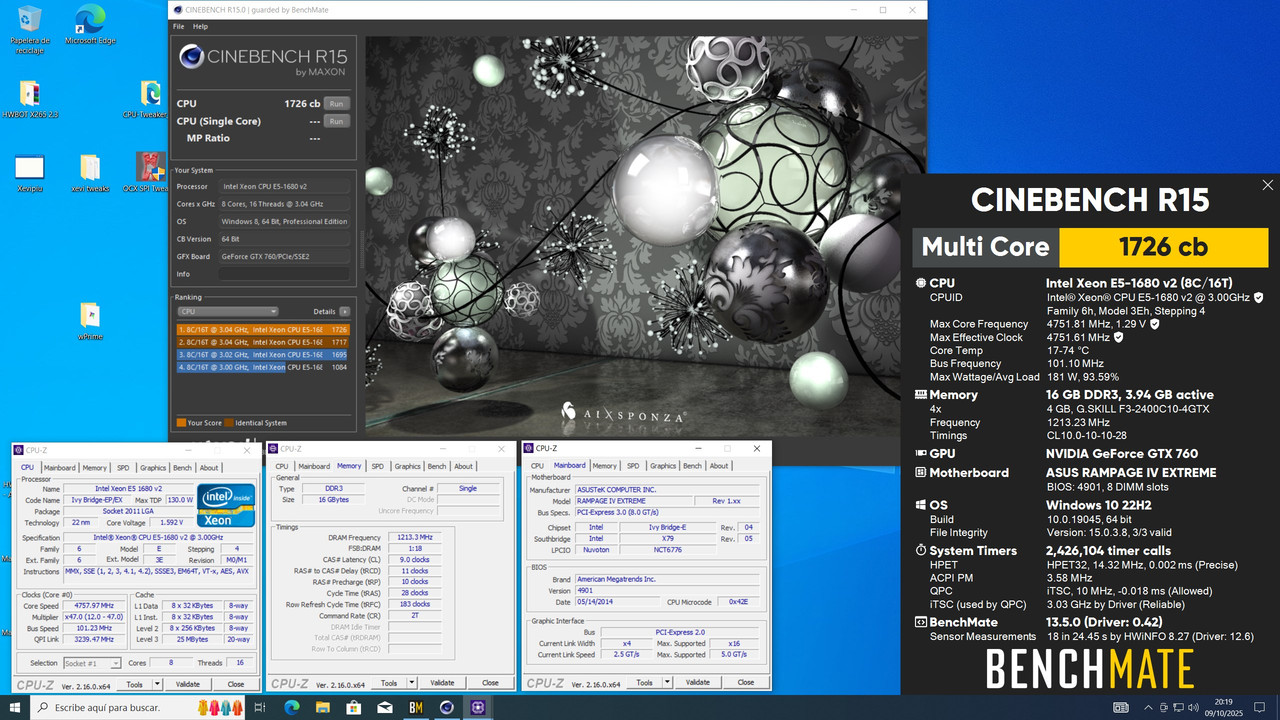Expand the ranking Details arrow button
This screenshot has height=720, width=1280.
(x=345, y=311)
